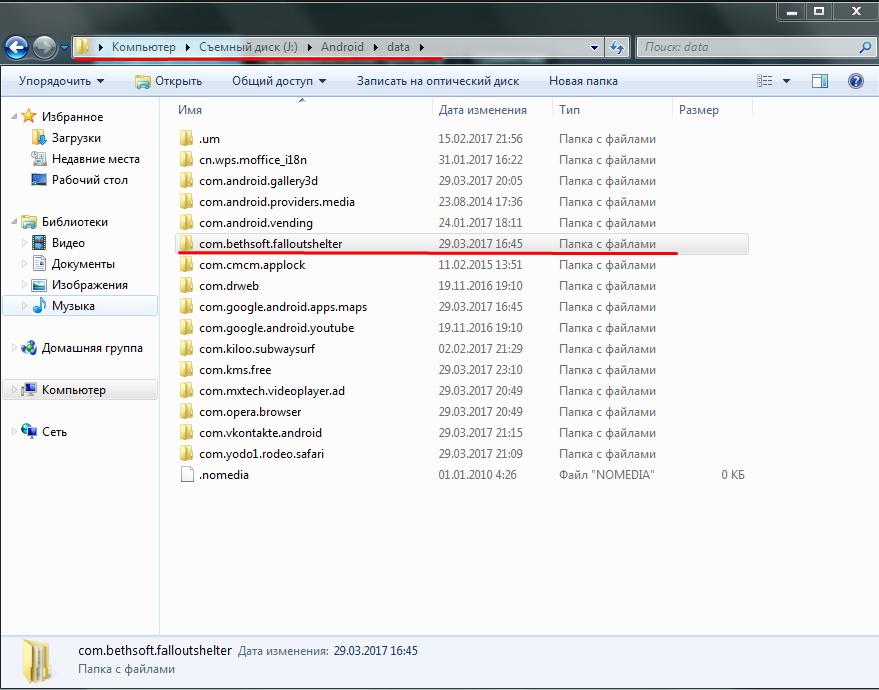Collapse the Библиотеки tree group

point(14,222)
